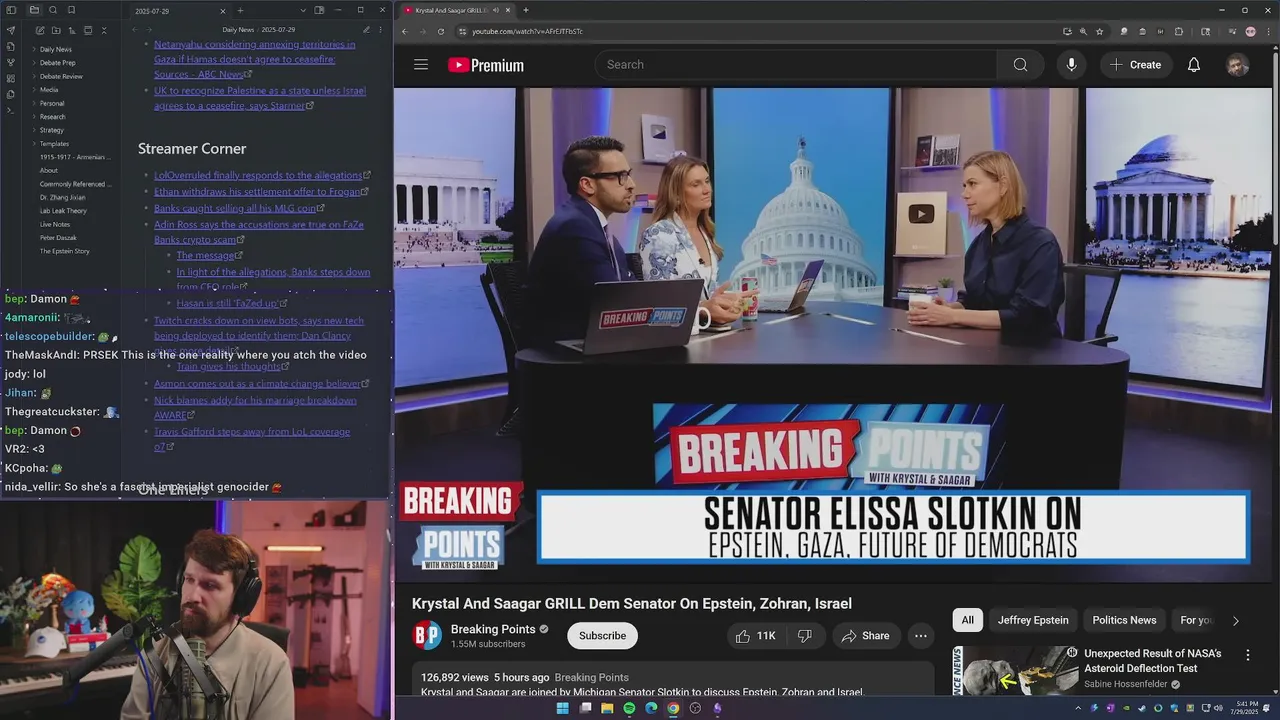Open the NASA Asteroid Deflection Test thumbnail
This screenshot has height=720, width=1280.
pos(1015,670)
